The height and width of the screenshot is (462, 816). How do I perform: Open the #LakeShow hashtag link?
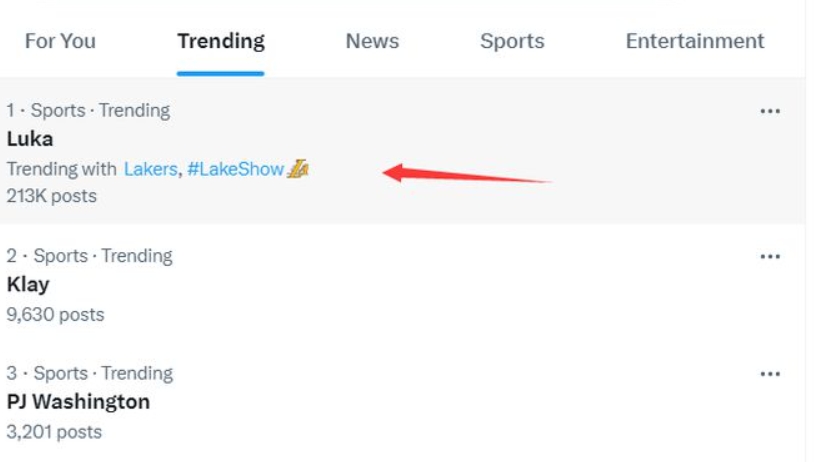235,169
